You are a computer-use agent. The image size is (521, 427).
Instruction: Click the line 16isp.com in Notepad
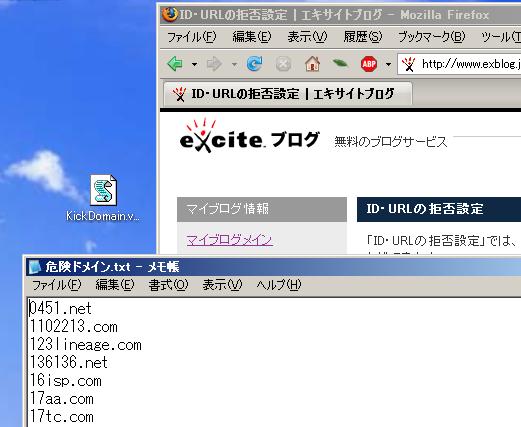[x=65, y=381]
